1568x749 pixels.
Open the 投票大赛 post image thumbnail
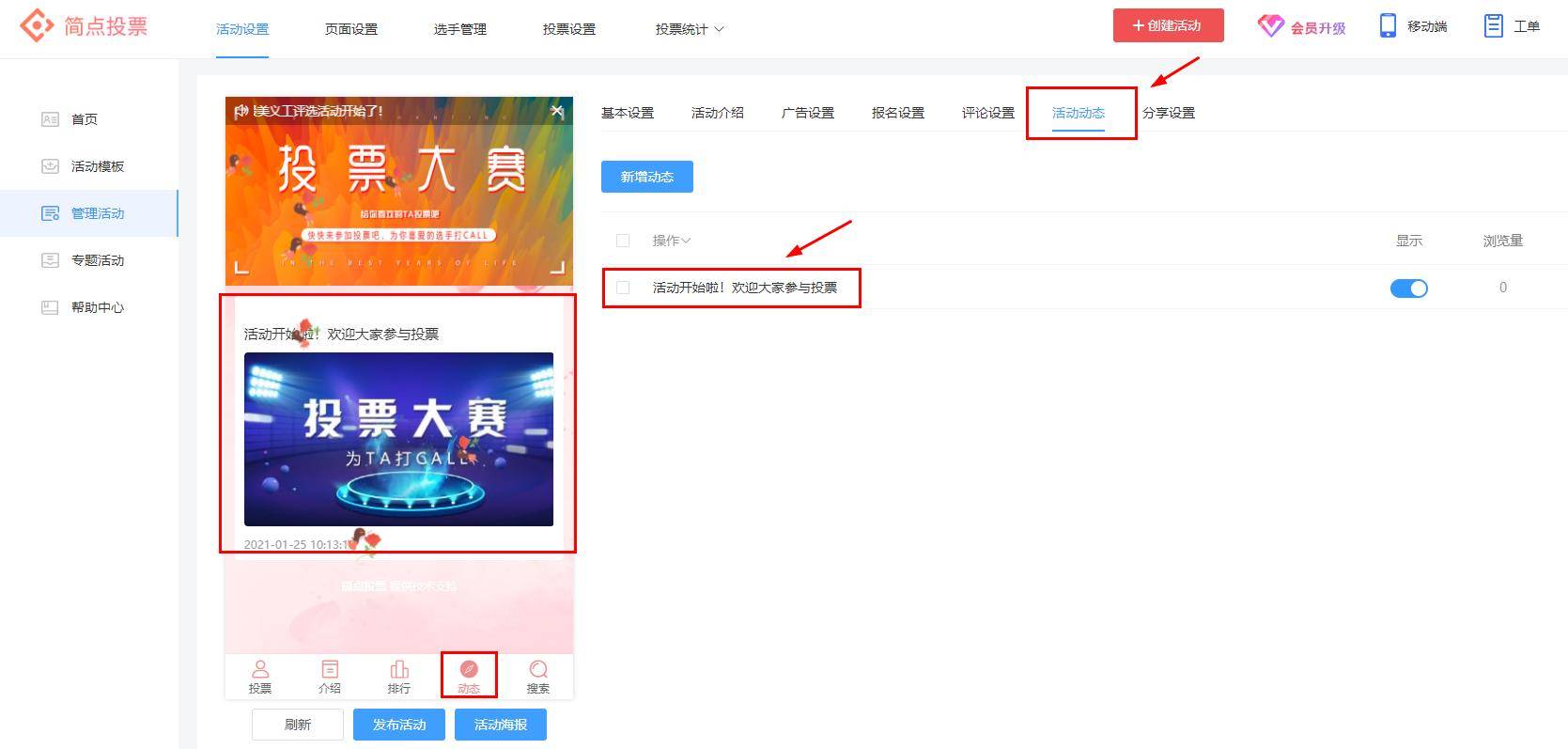398,439
